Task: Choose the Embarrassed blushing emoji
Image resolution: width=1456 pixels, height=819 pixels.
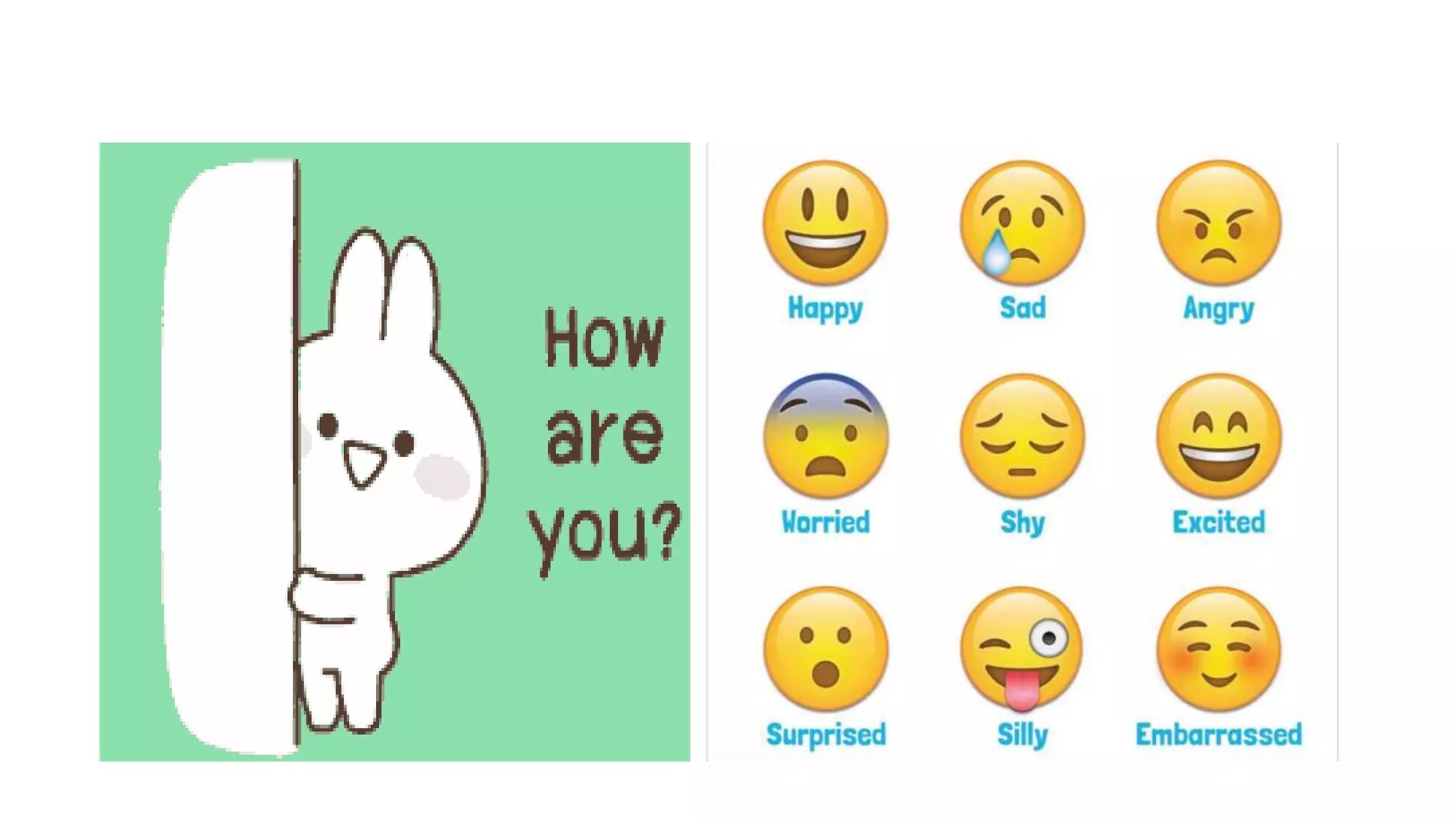Action: [x=1219, y=648]
